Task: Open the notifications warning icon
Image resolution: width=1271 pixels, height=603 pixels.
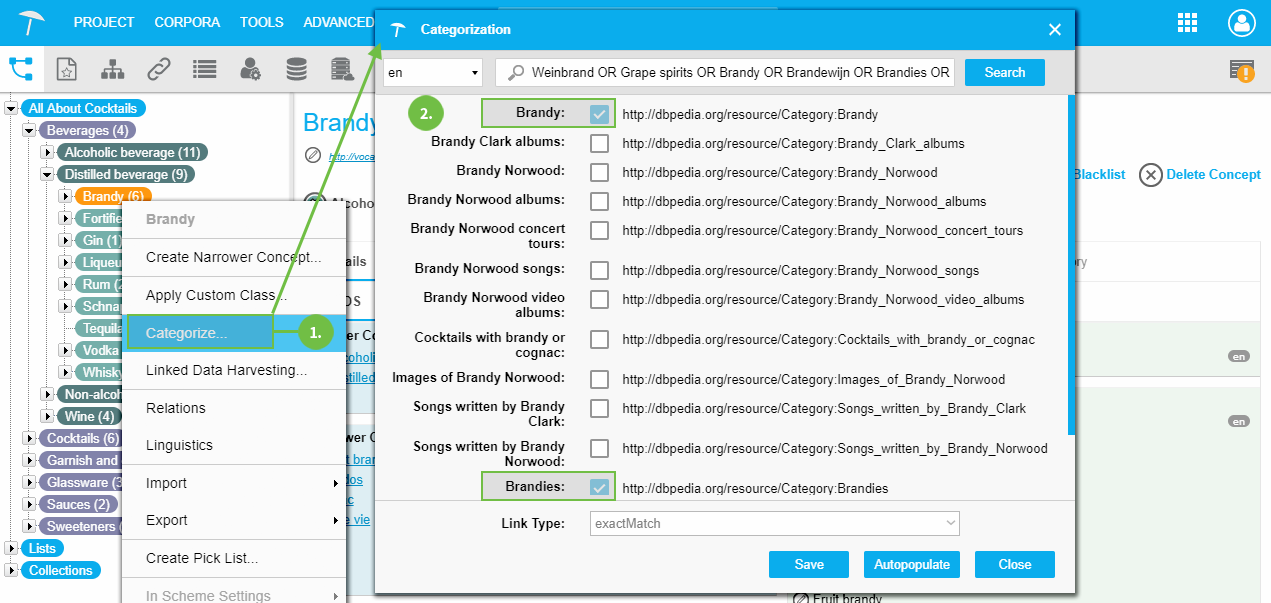Action: click(1242, 70)
